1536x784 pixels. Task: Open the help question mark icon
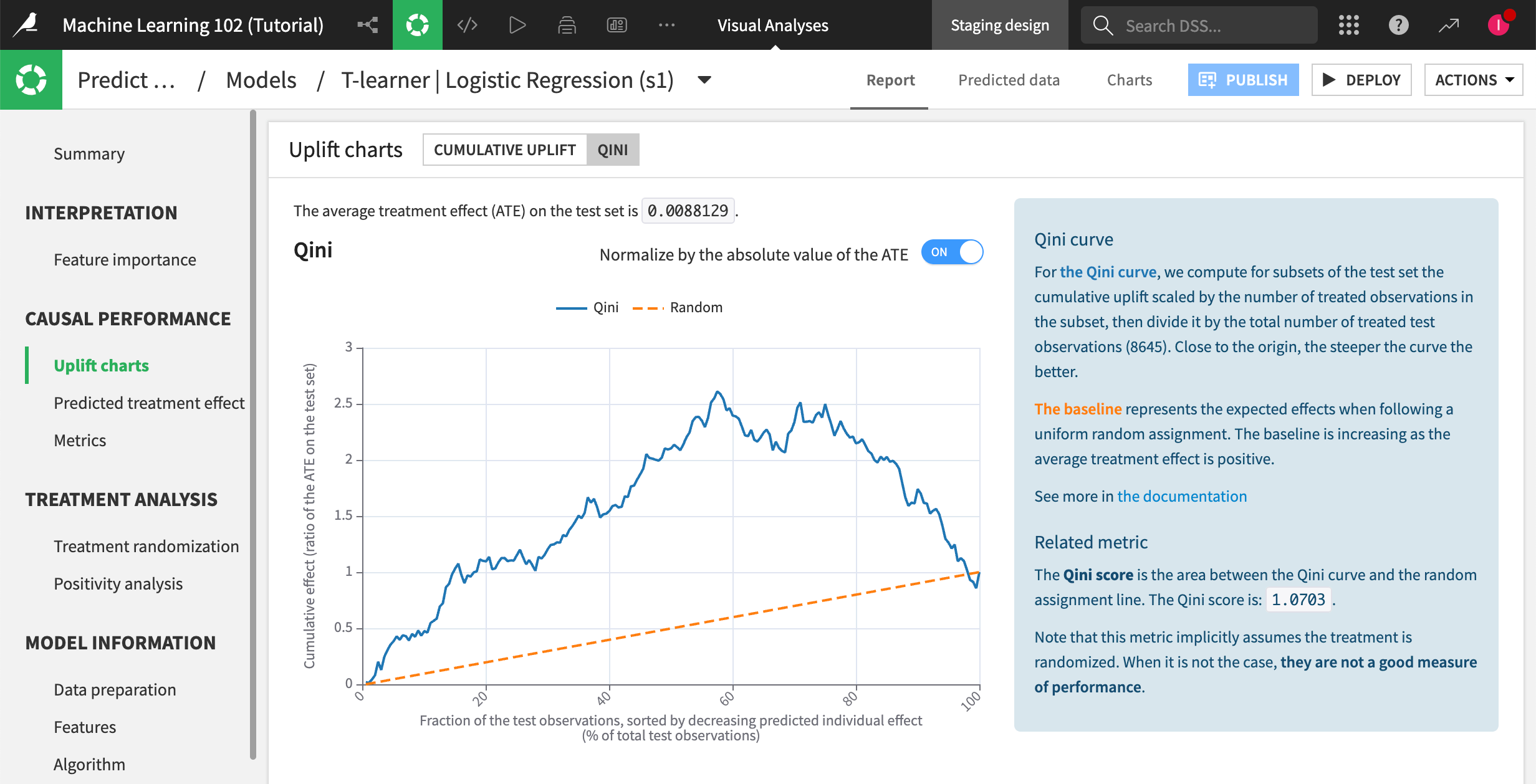pyautogui.click(x=1399, y=25)
